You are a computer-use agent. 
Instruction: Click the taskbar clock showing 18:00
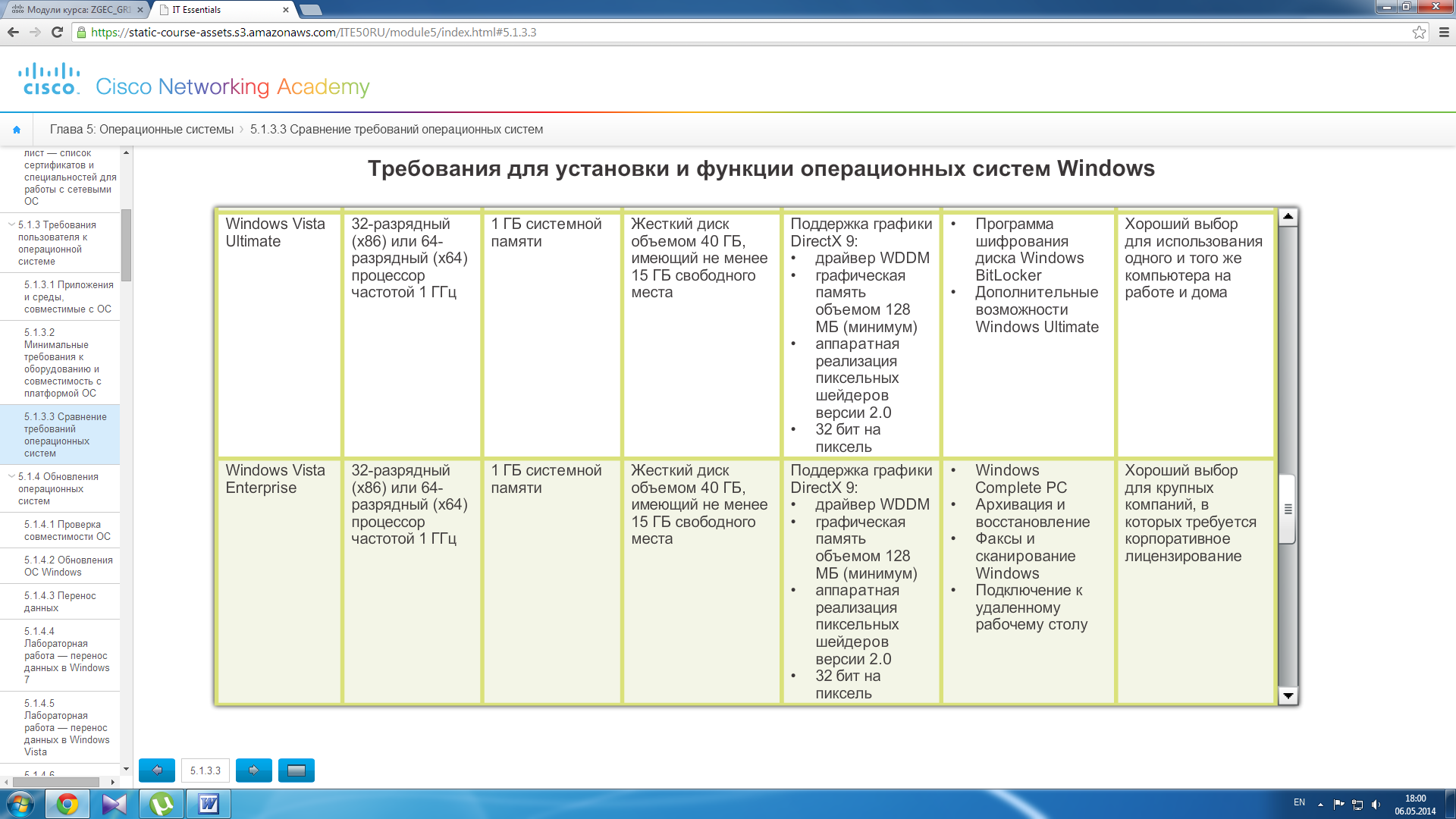1415,804
